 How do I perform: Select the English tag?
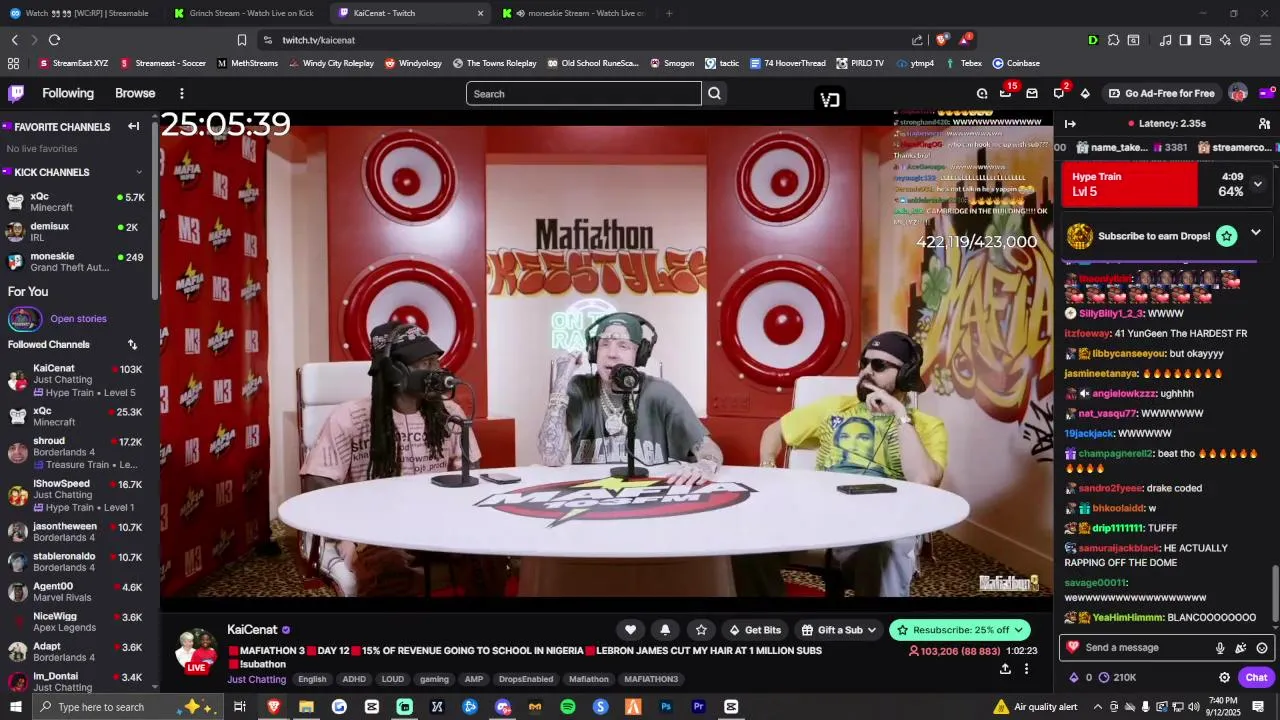[x=312, y=679]
